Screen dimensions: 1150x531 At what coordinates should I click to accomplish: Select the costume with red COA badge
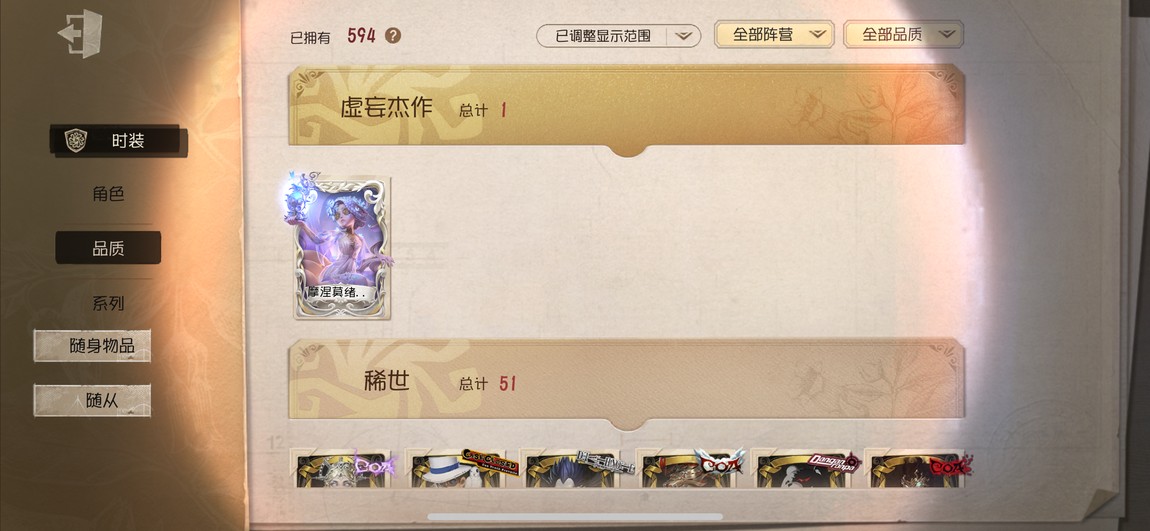point(917,469)
